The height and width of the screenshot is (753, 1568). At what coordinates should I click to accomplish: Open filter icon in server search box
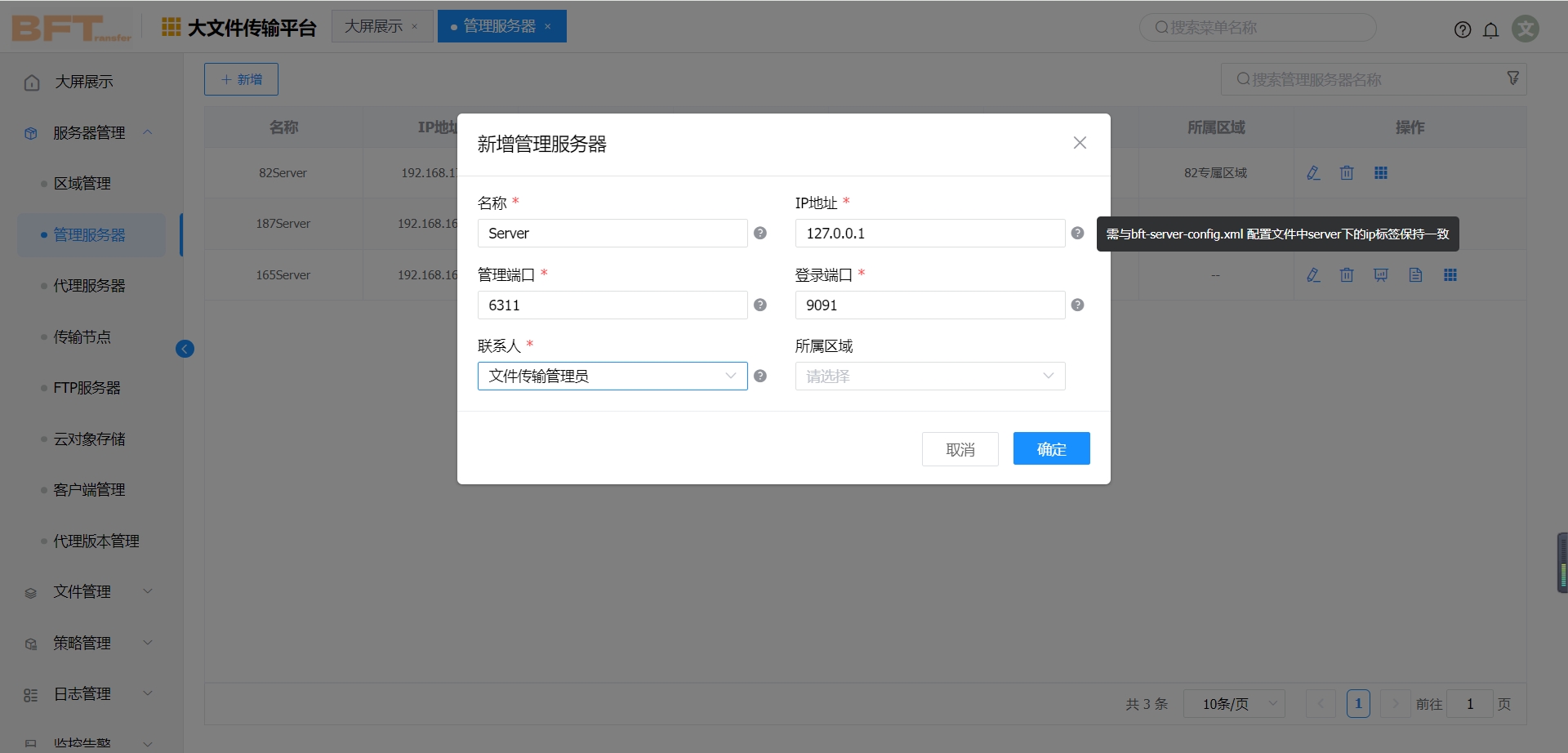click(1512, 78)
